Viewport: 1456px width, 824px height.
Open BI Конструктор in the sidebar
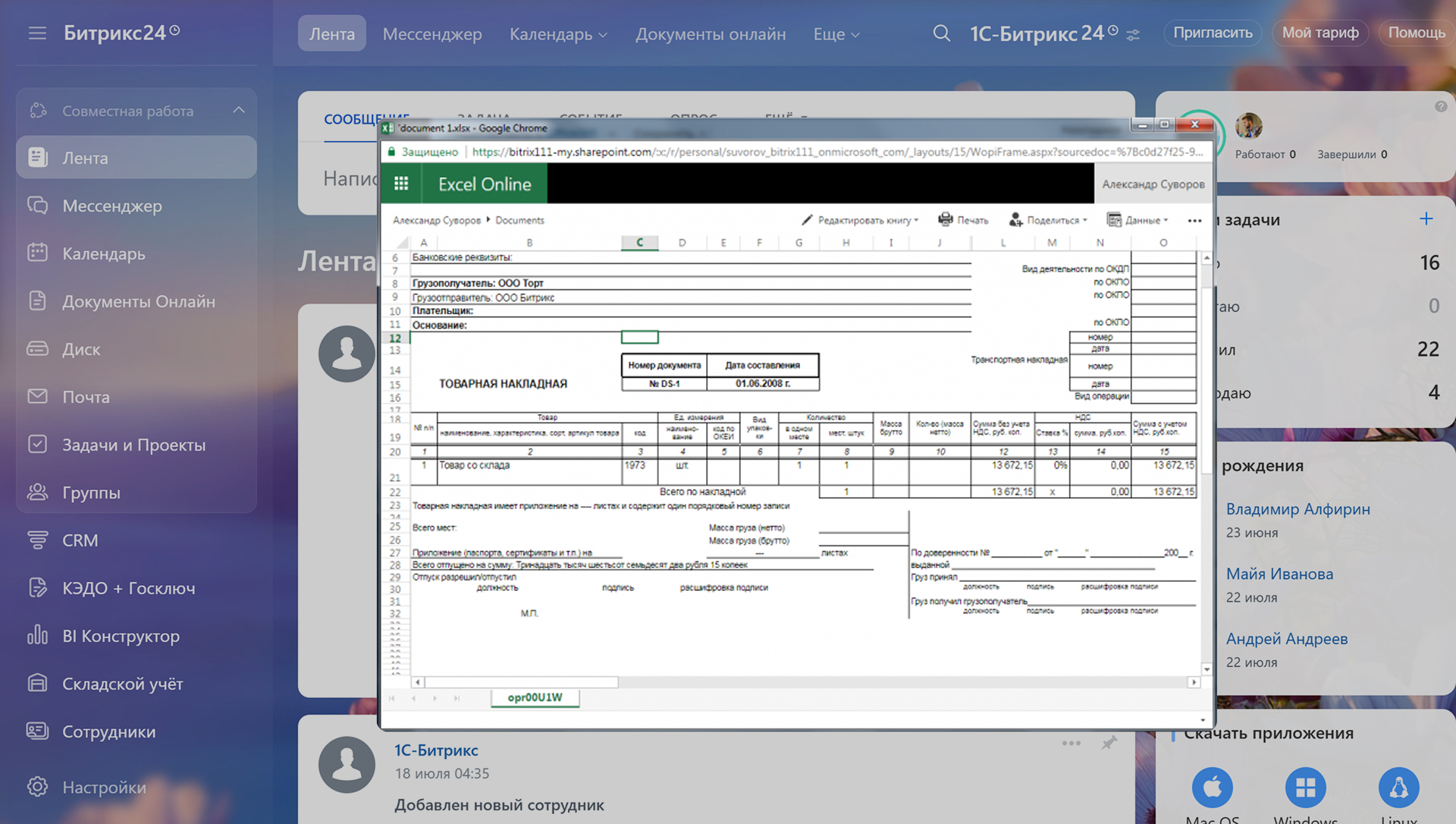(136, 636)
